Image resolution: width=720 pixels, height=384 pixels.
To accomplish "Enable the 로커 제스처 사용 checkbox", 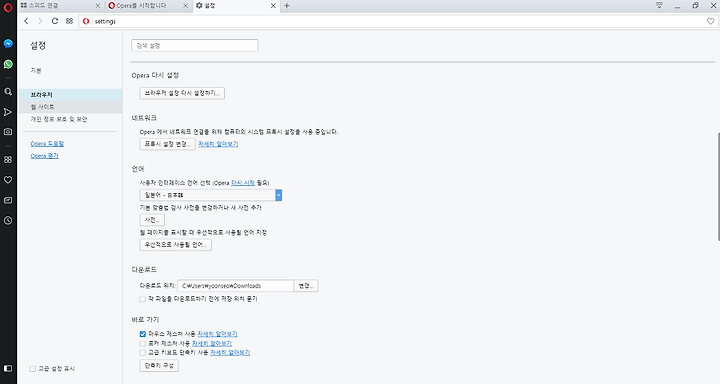I will [143, 343].
